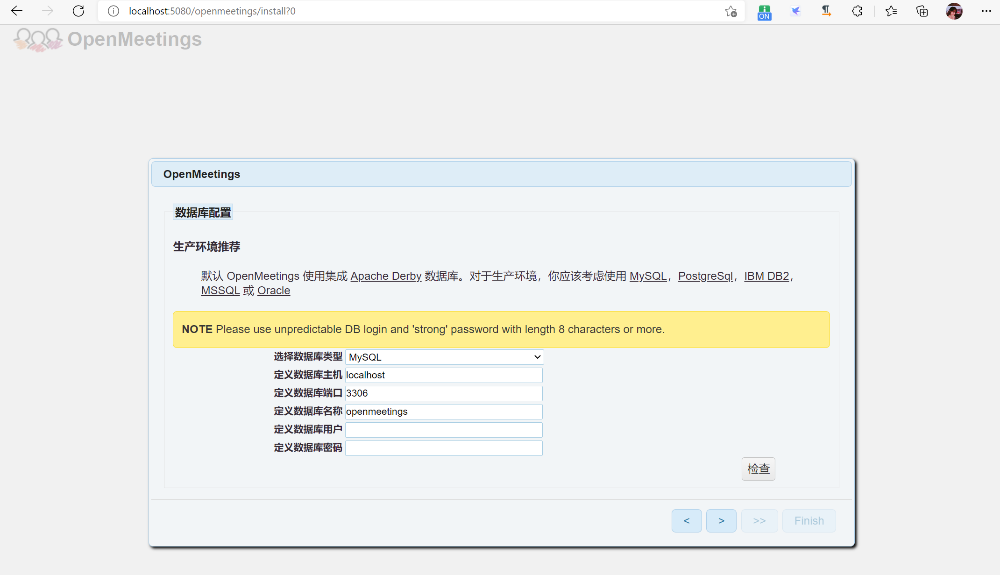This screenshot has width=1000, height=575.
Task: Open the favorites list icon
Action: point(891,11)
